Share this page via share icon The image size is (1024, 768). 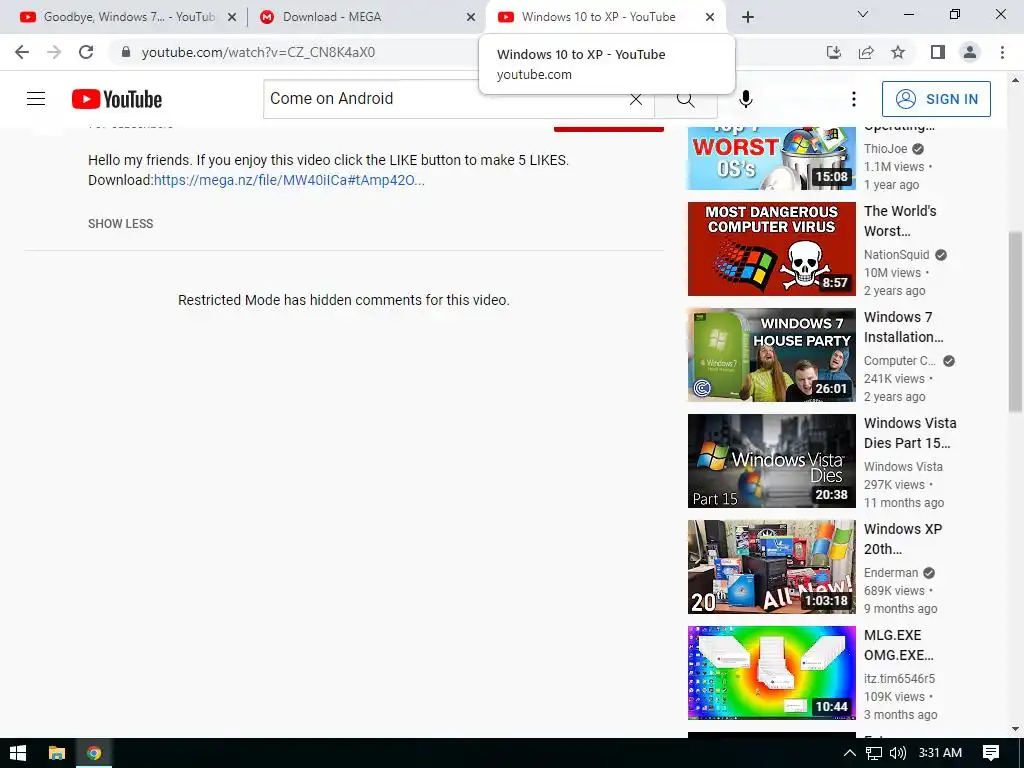pyautogui.click(x=866, y=52)
